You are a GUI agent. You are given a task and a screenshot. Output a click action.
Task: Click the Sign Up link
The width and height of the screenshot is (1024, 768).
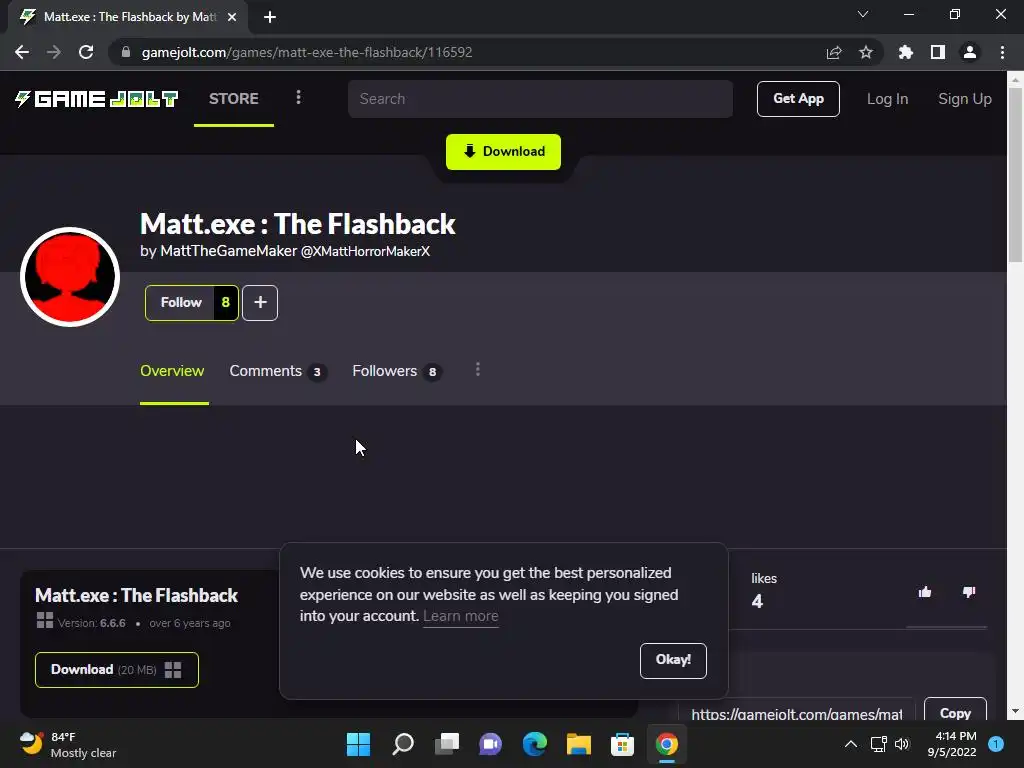coord(965,99)
